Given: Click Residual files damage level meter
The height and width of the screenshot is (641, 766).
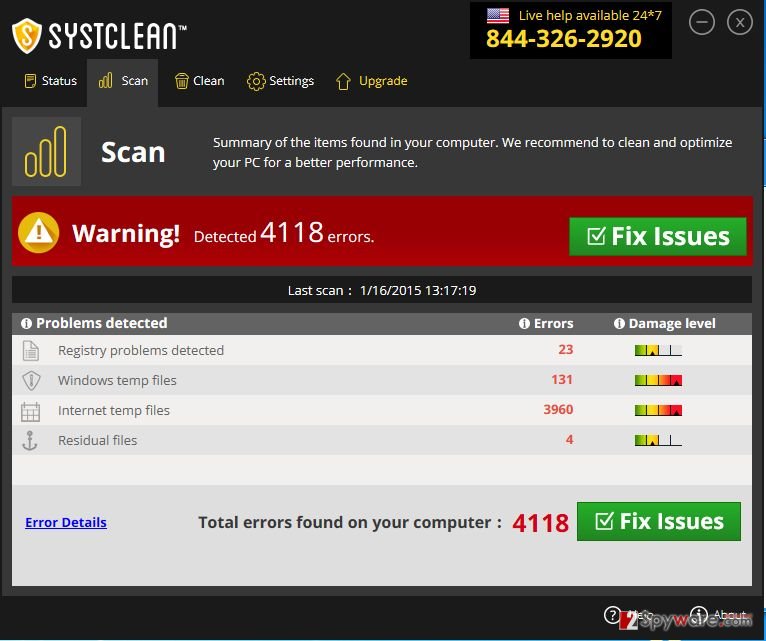Looking at the screenshot, I should (658, 441).
